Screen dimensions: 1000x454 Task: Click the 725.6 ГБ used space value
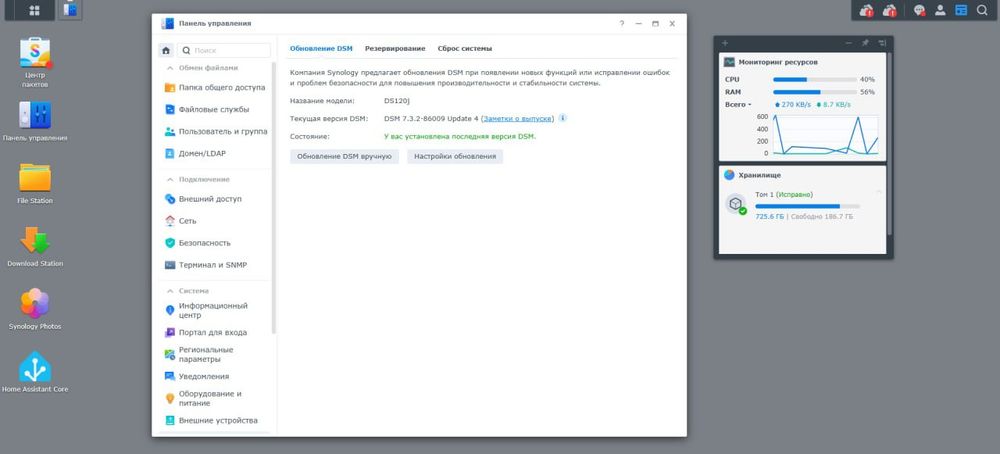tap(769, 217)
